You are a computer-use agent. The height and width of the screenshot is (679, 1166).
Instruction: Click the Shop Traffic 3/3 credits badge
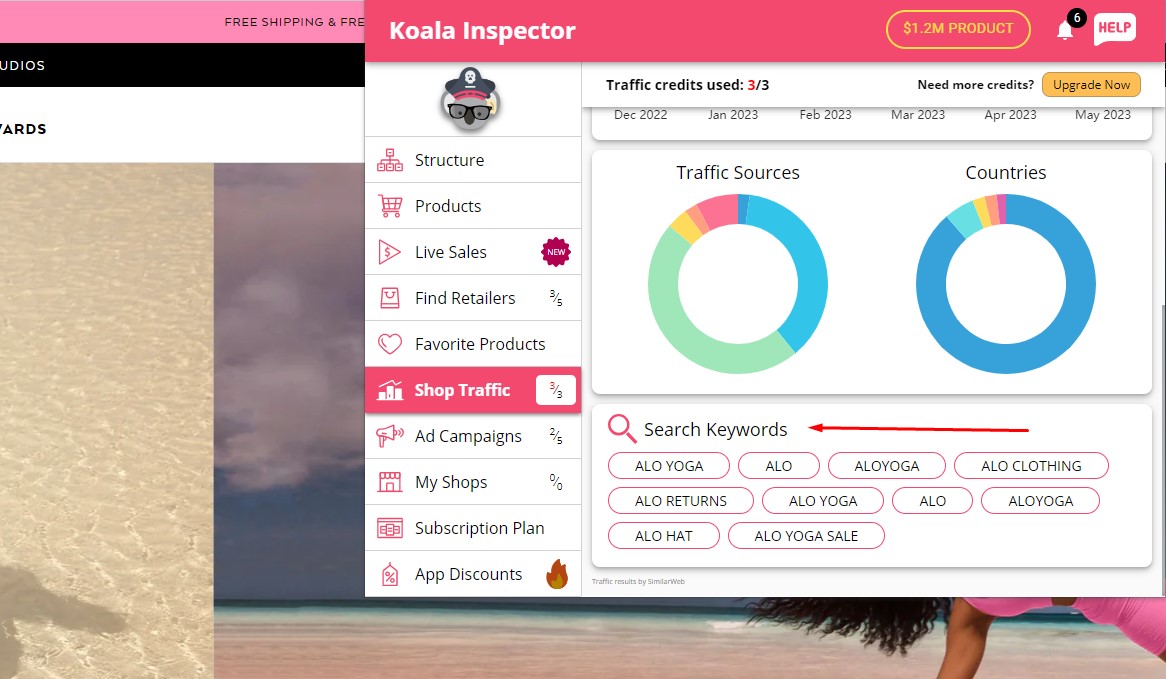[555, 390]
